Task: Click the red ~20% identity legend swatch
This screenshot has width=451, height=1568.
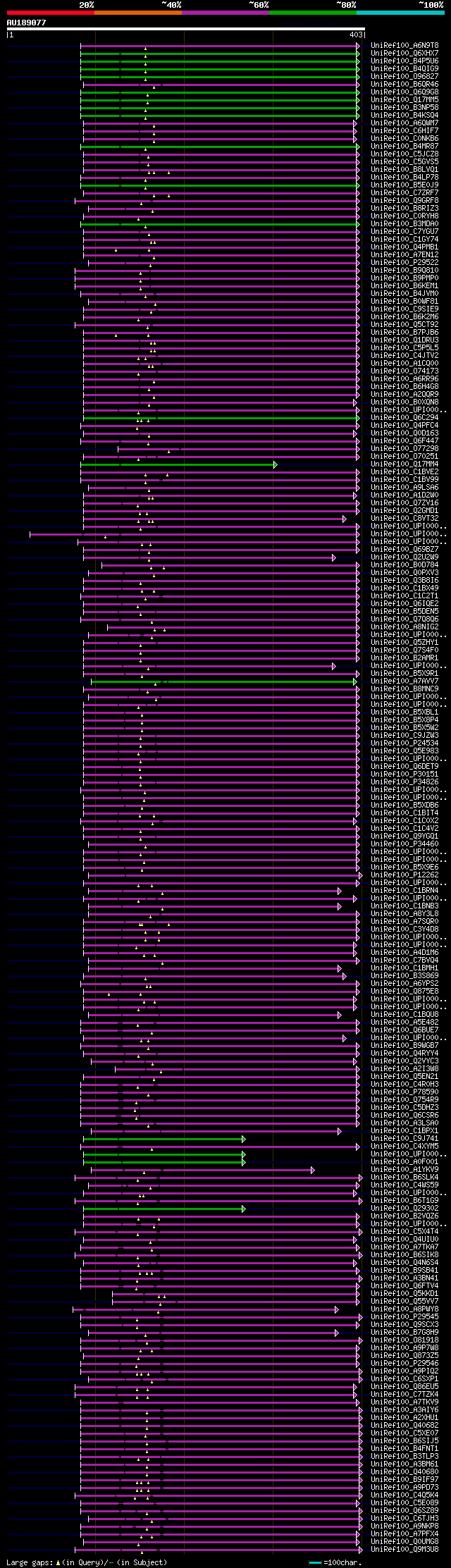Action: tap(50, 13)
